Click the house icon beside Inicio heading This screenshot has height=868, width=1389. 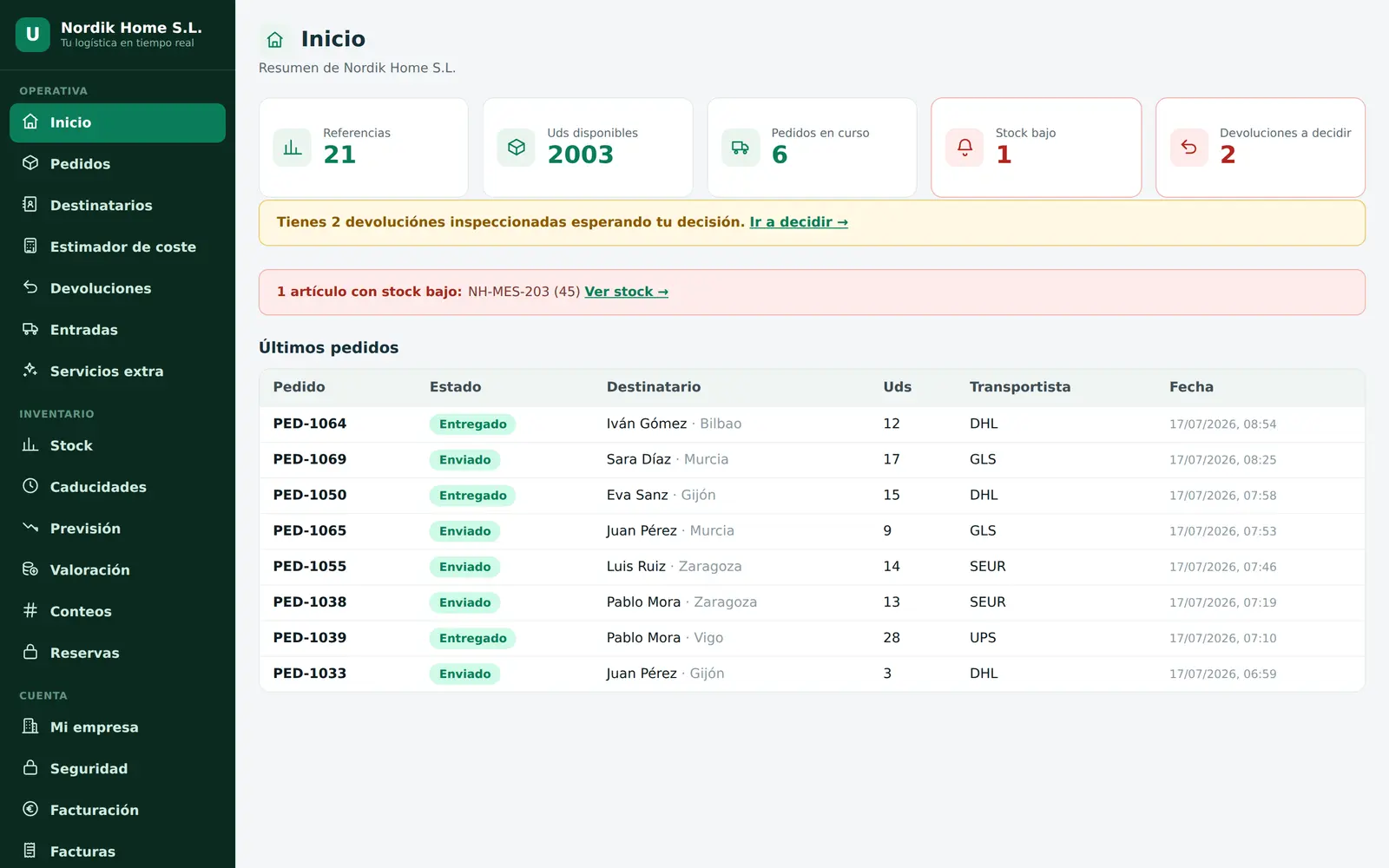click(275, 39)
